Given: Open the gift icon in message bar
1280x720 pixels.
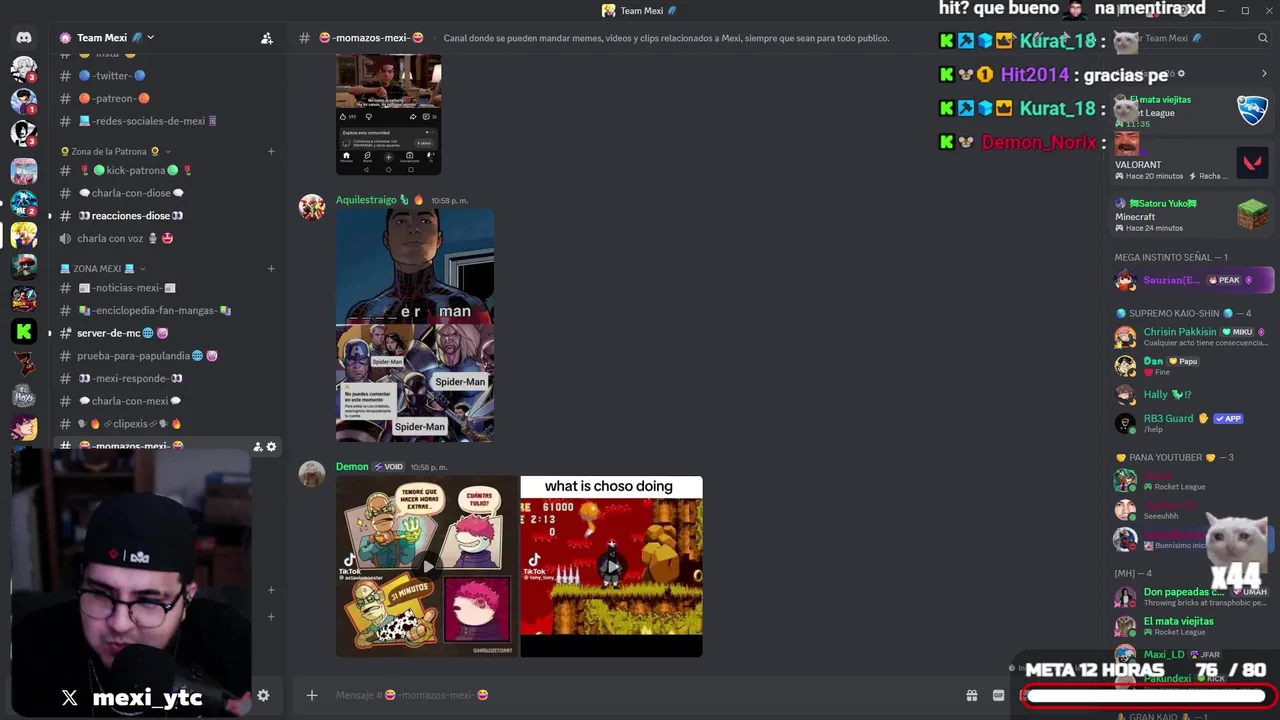Looking at the screenshot, I should coord(971,695).
